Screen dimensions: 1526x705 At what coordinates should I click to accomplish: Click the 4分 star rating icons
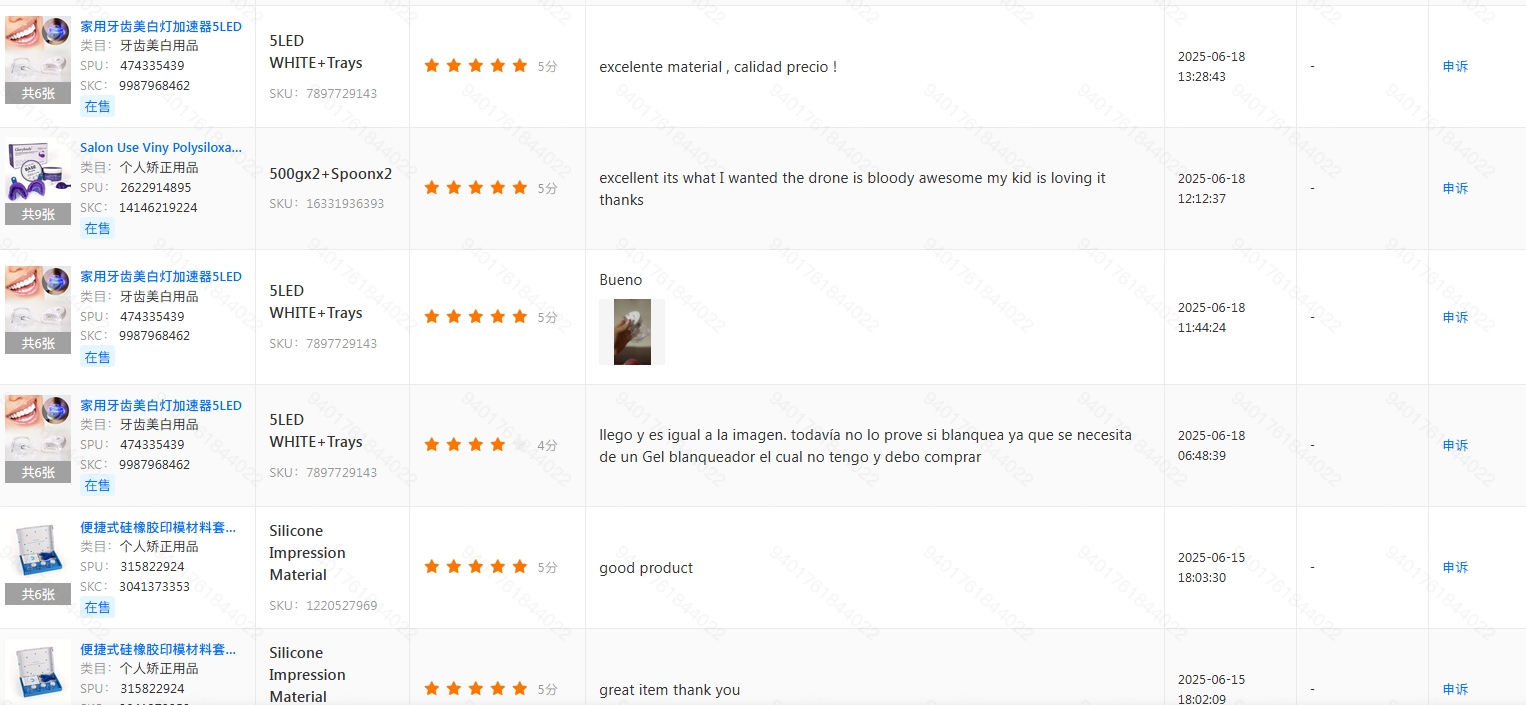pyautogui.click(x=475, y=445)
